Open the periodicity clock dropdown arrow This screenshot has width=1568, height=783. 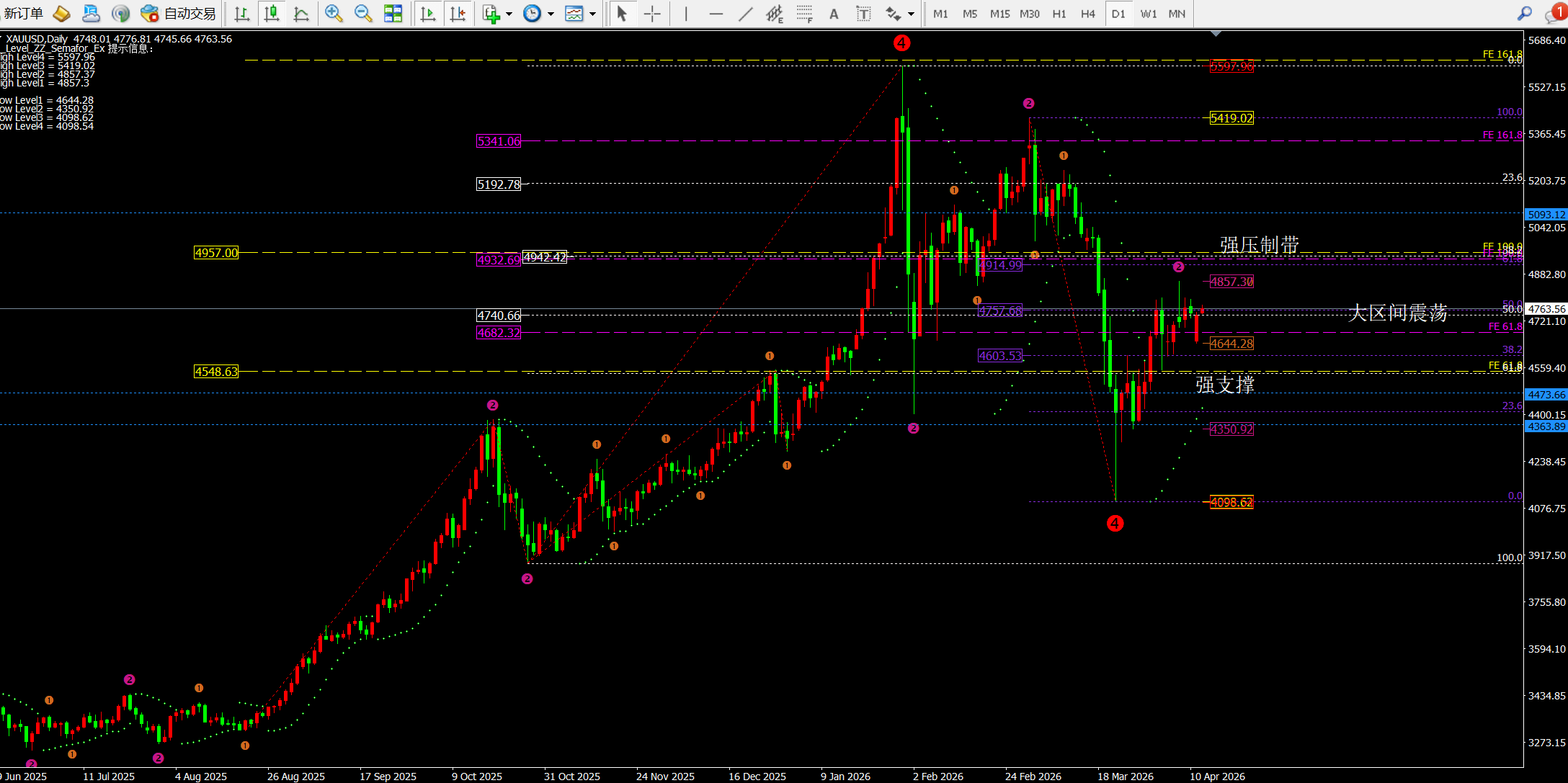click(551, 14)
